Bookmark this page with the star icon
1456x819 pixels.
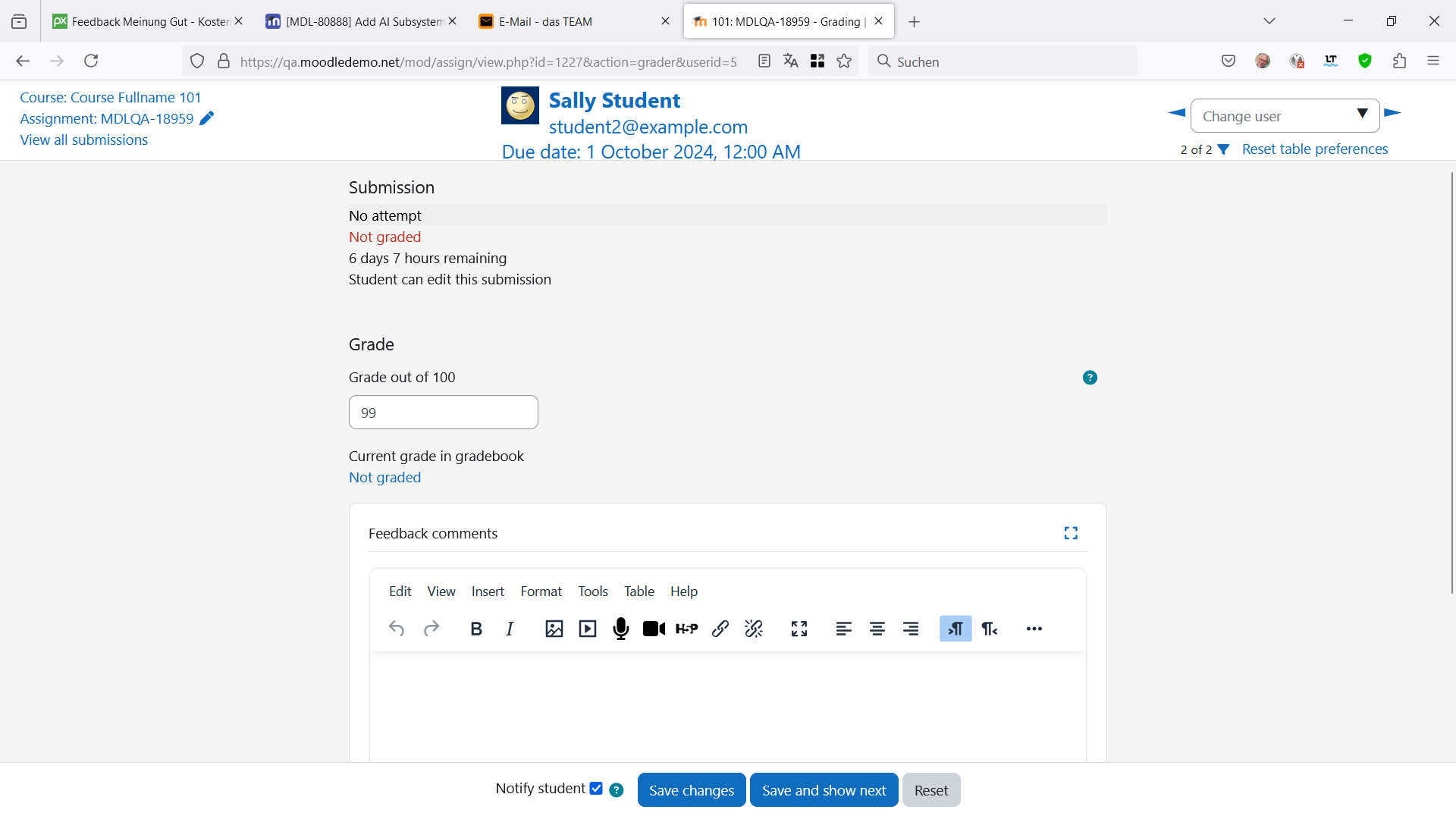click(844, 61)
